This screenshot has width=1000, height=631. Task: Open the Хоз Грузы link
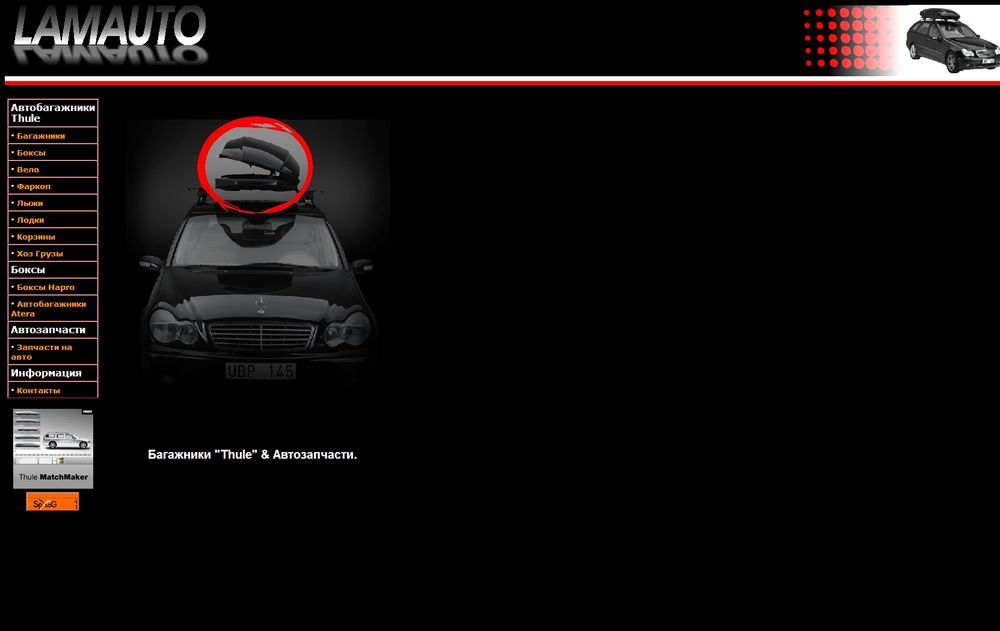40,253
